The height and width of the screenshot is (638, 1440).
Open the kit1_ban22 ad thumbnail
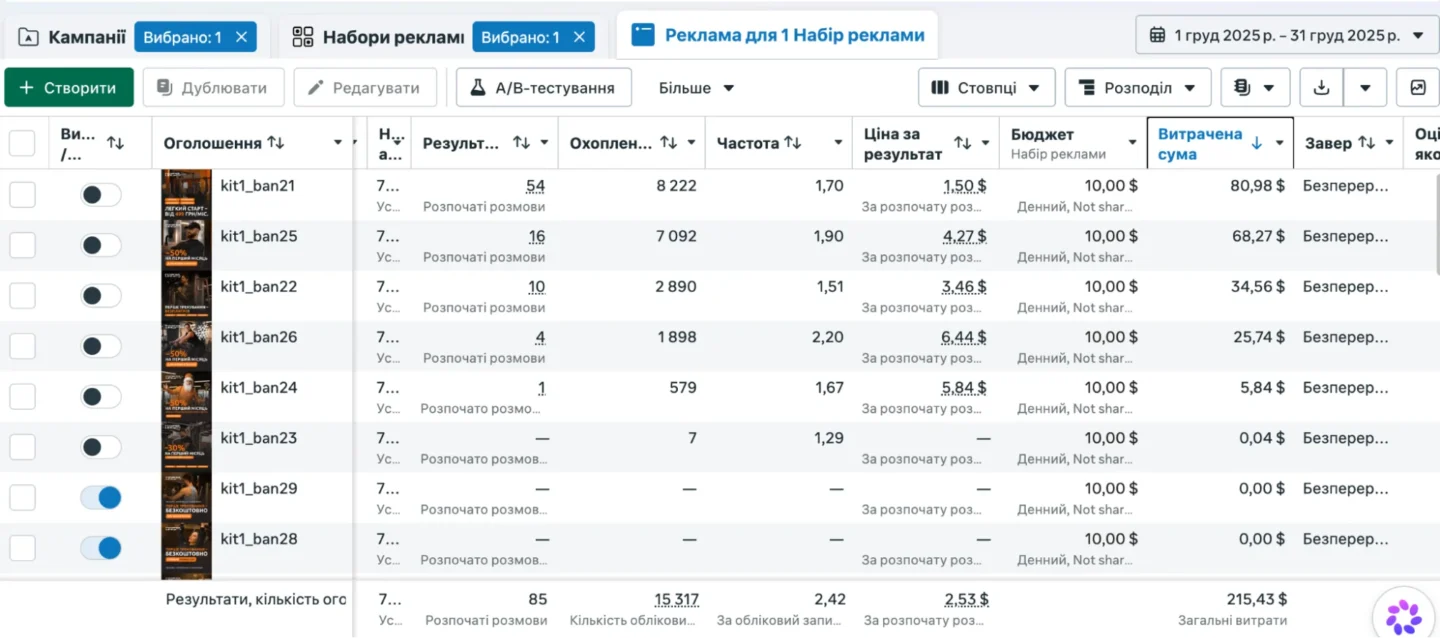[187, 296]
